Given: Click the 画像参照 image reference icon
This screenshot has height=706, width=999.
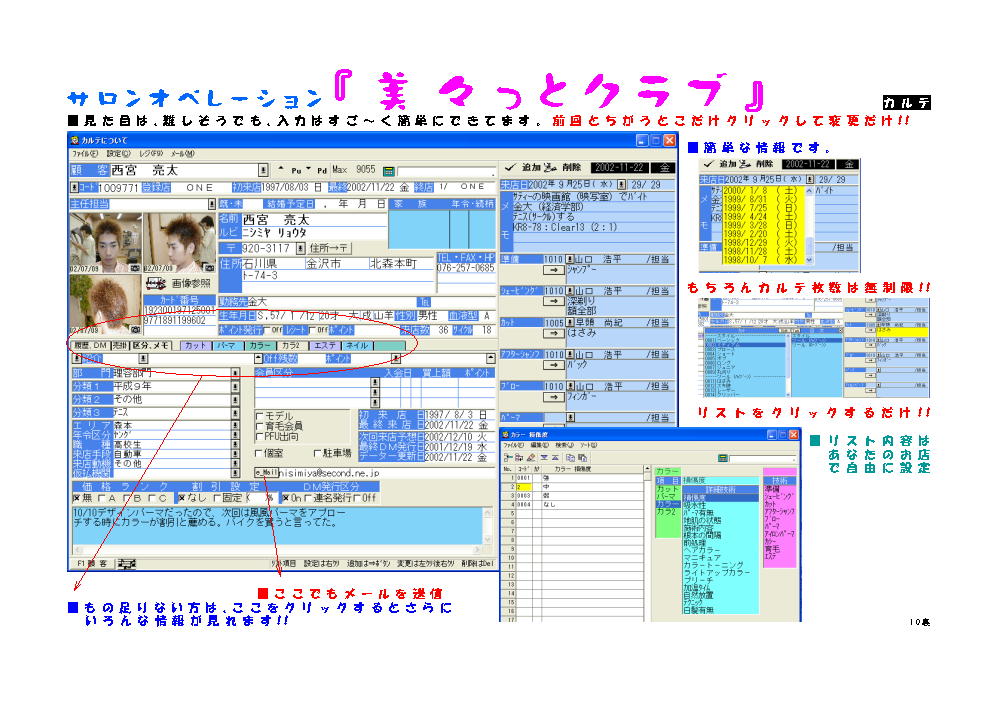Looking at the screenshot, I should pos(156,284).
